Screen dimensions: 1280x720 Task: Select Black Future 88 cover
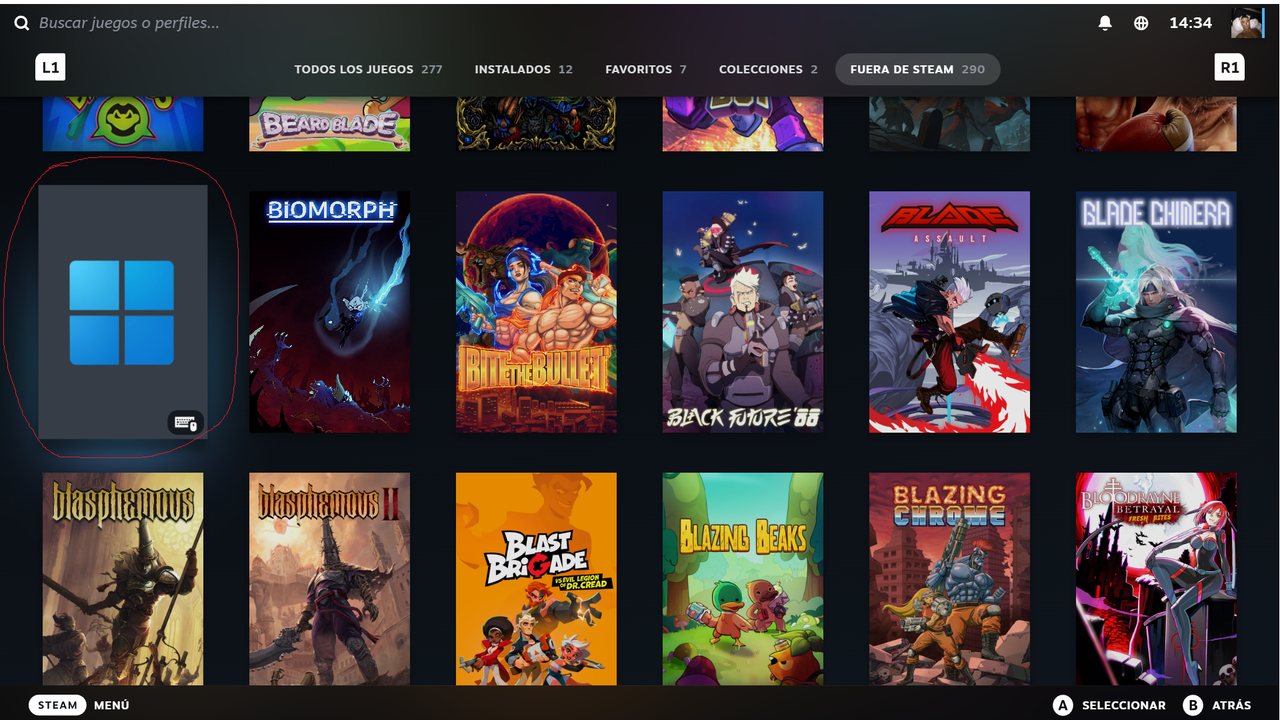pos(743,312)
